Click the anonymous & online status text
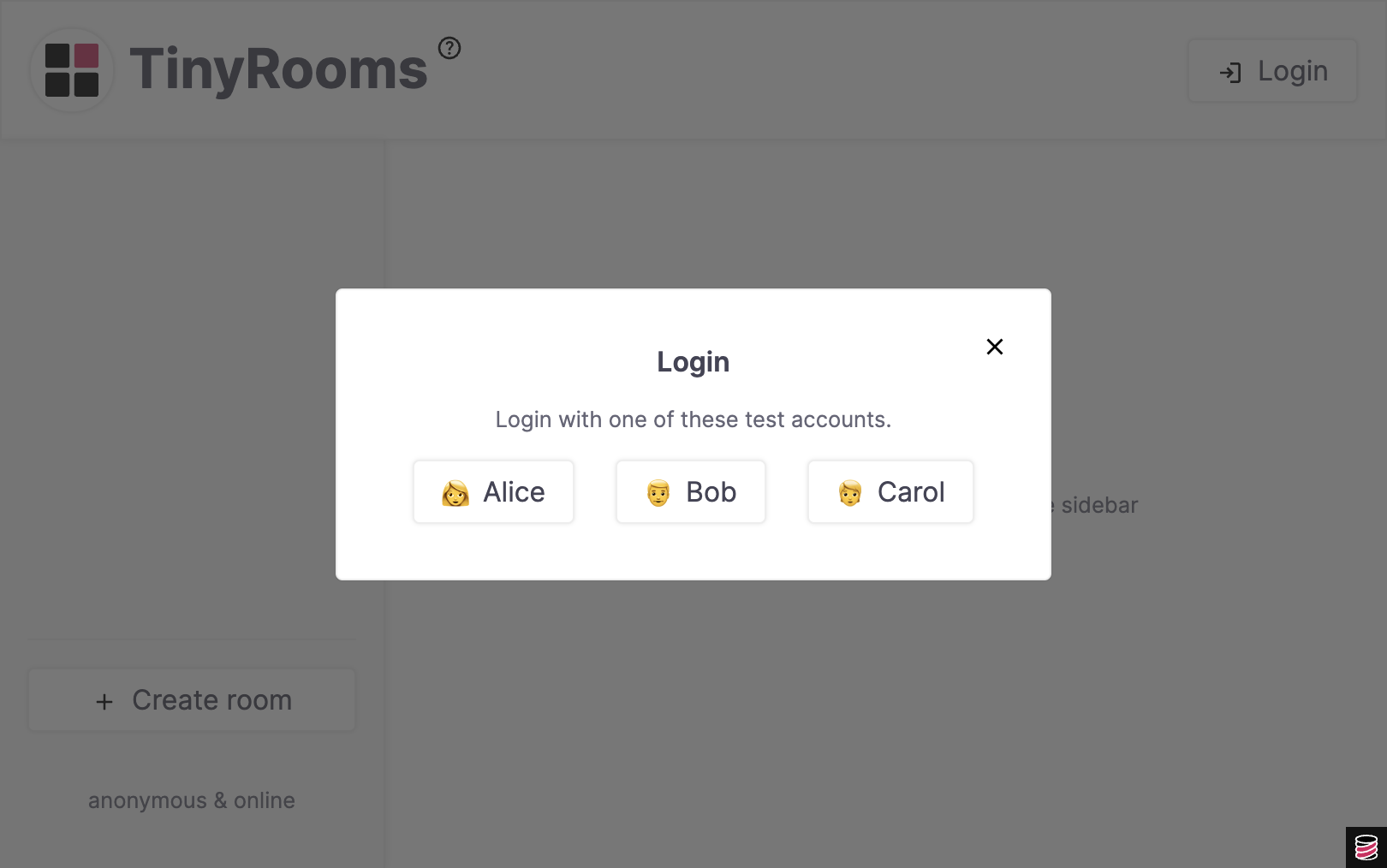 click(x=192, y=800)
